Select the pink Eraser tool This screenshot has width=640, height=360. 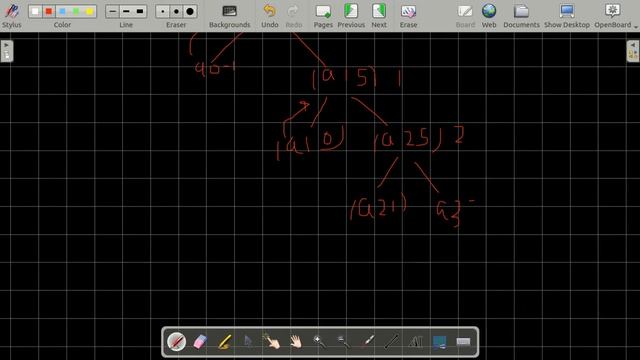[200, 342]
